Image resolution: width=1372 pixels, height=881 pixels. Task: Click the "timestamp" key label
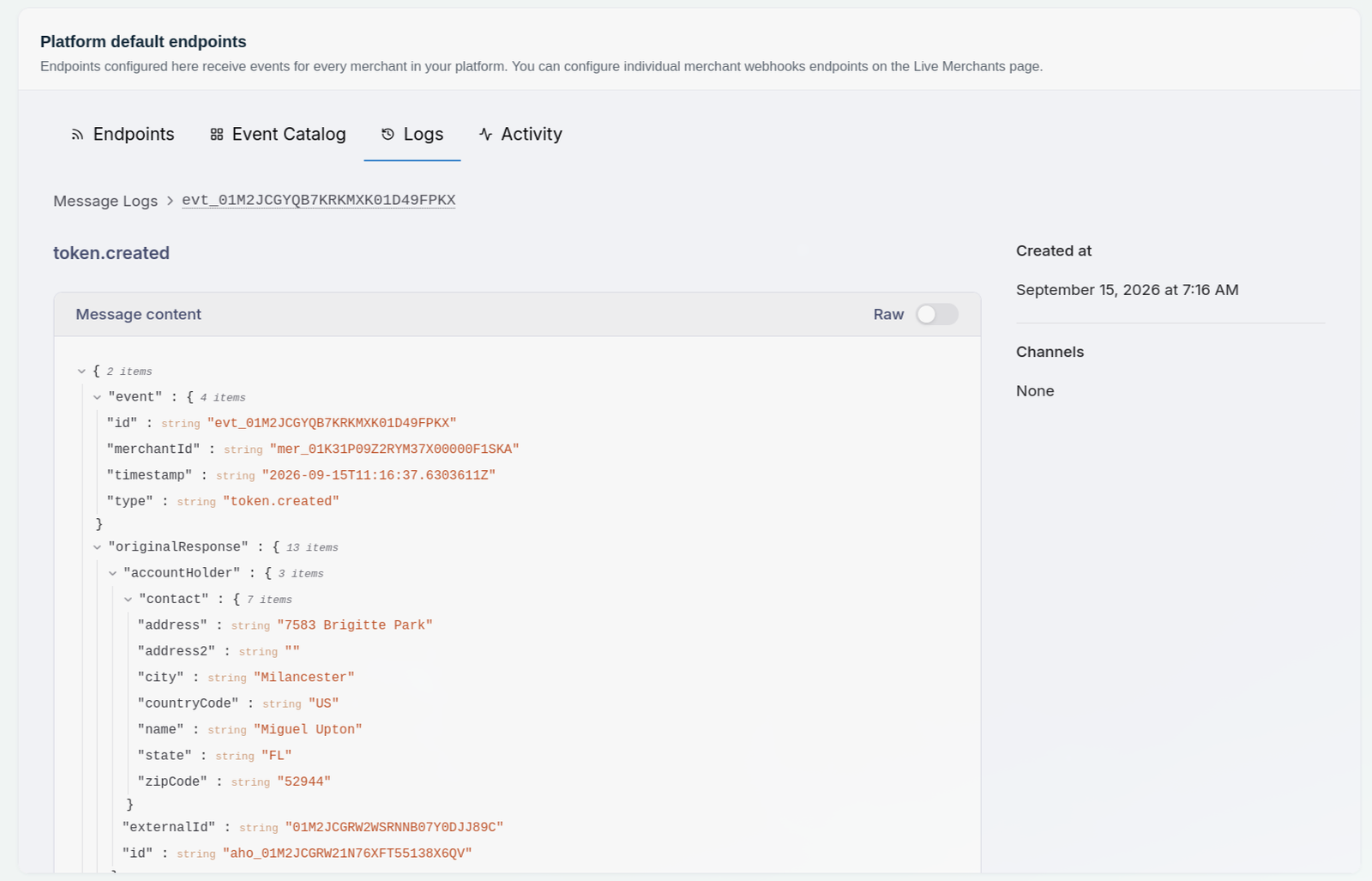click(x=149, y=475)
